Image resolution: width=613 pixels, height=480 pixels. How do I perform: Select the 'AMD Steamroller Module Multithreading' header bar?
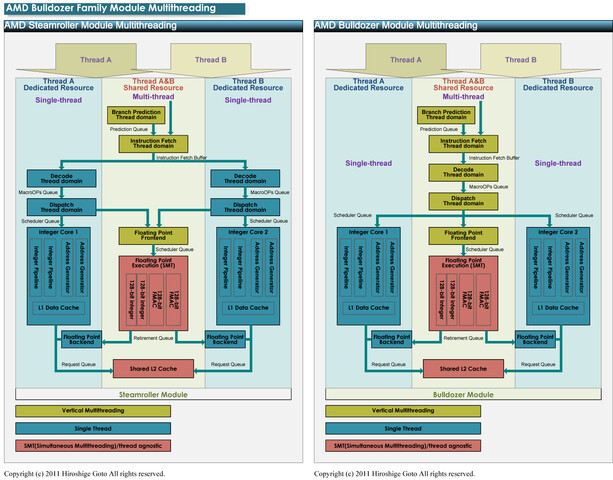tap(153, 26)
